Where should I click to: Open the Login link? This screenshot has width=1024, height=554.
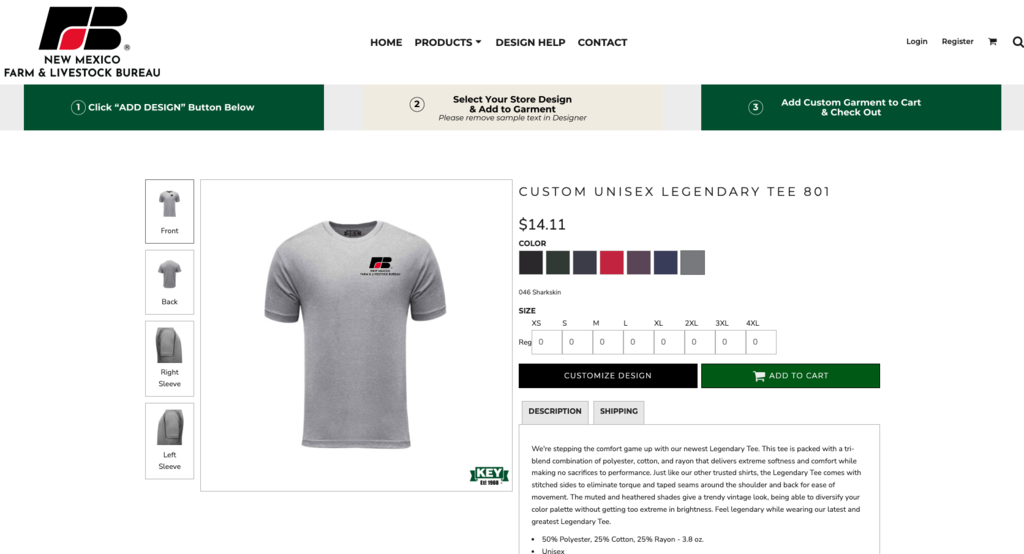coord(916,41)
